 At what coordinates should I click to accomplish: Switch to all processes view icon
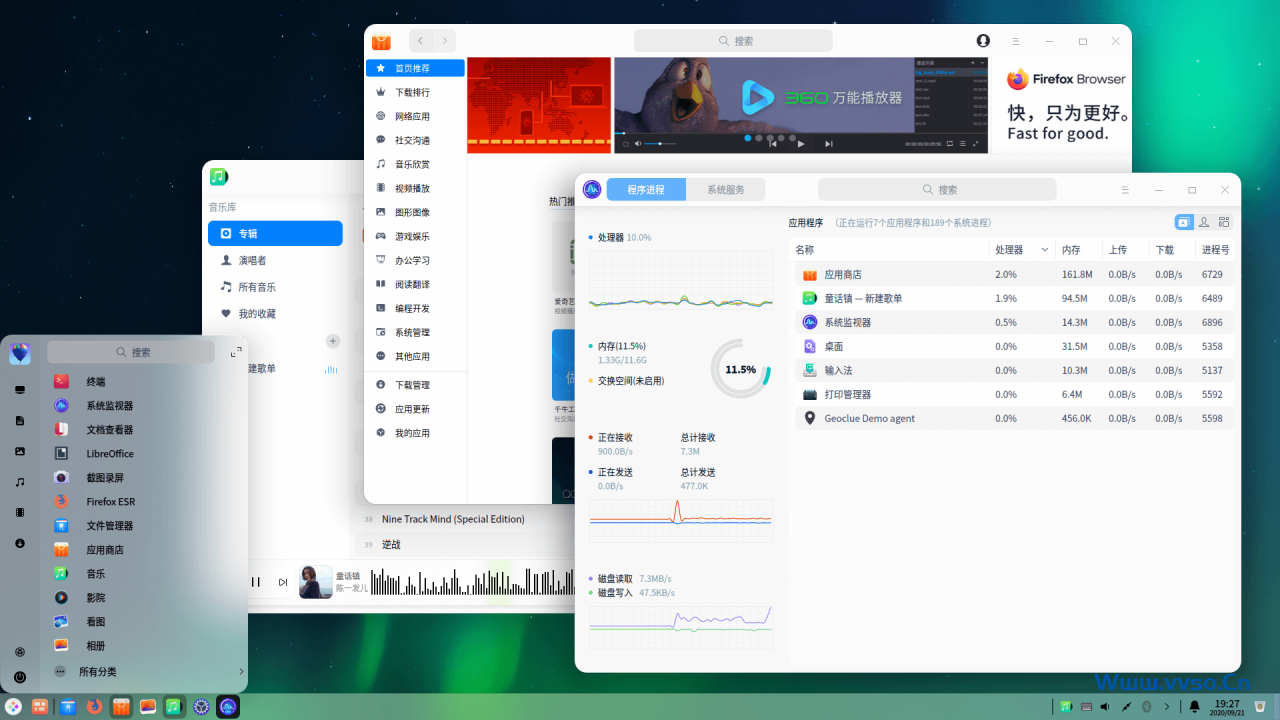[x=1224, y=222]
